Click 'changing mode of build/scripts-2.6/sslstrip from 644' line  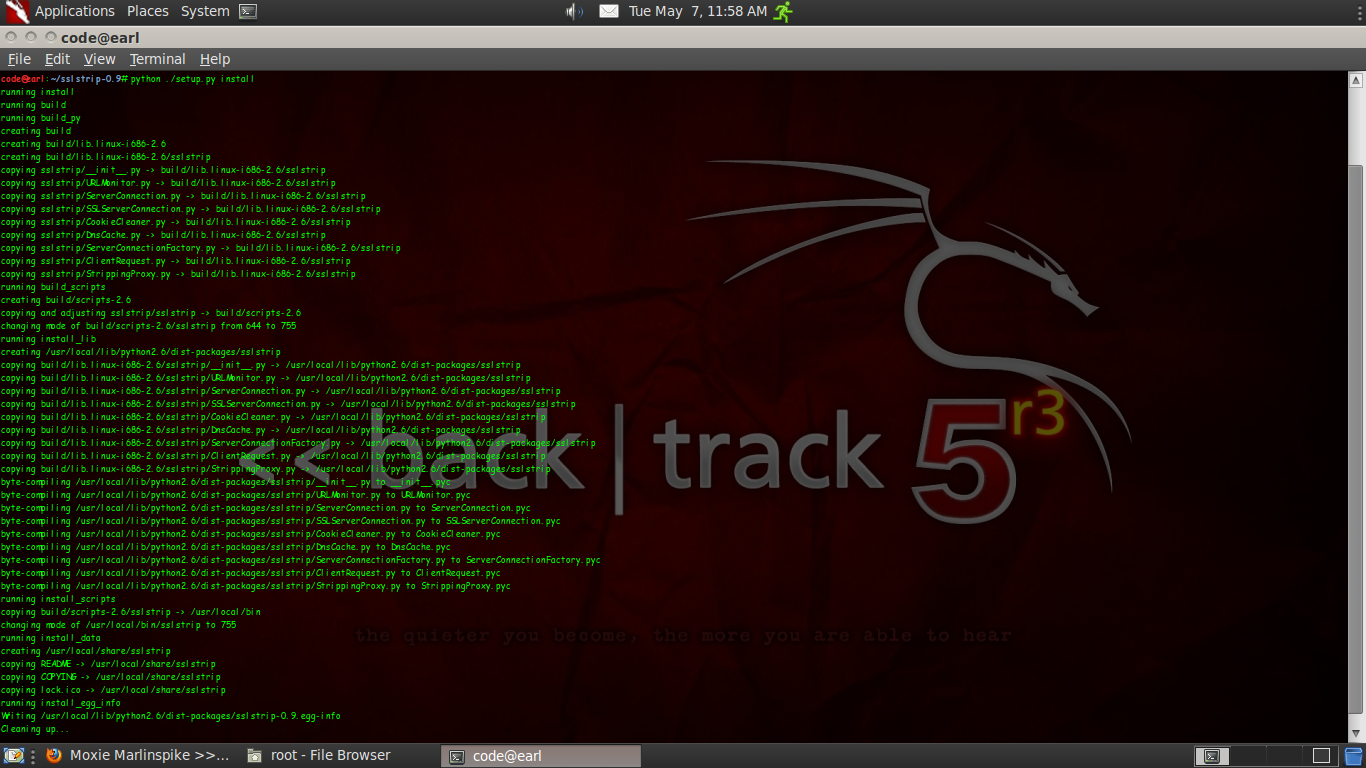148,326
